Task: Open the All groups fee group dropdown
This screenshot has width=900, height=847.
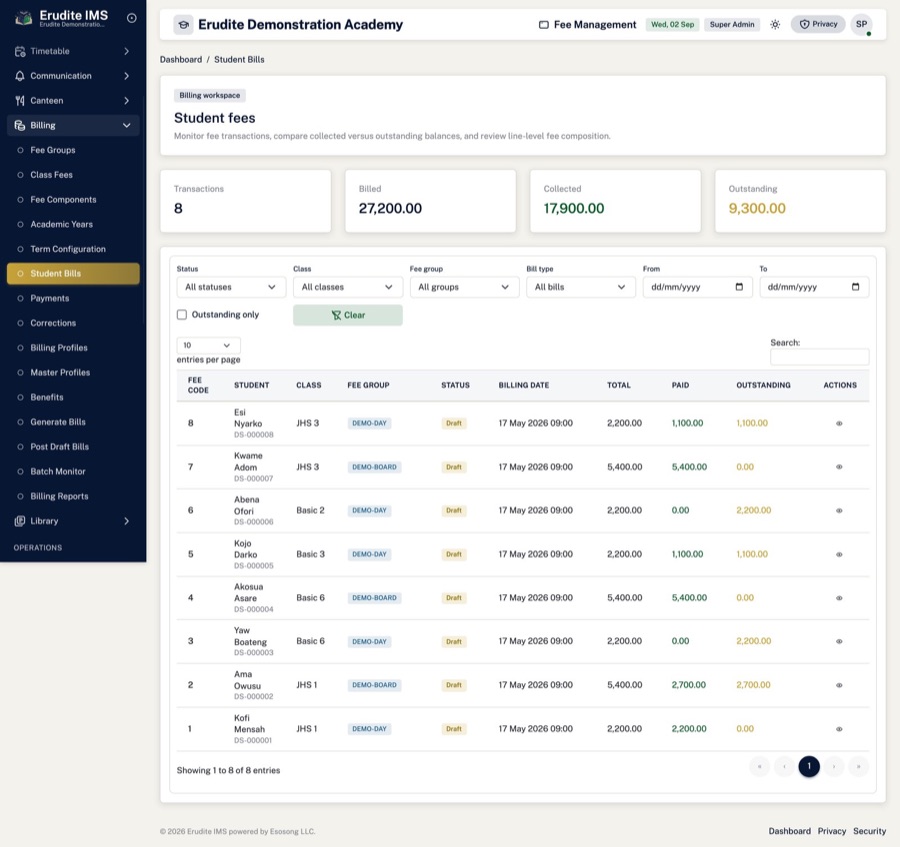Action: coord(464,287)
